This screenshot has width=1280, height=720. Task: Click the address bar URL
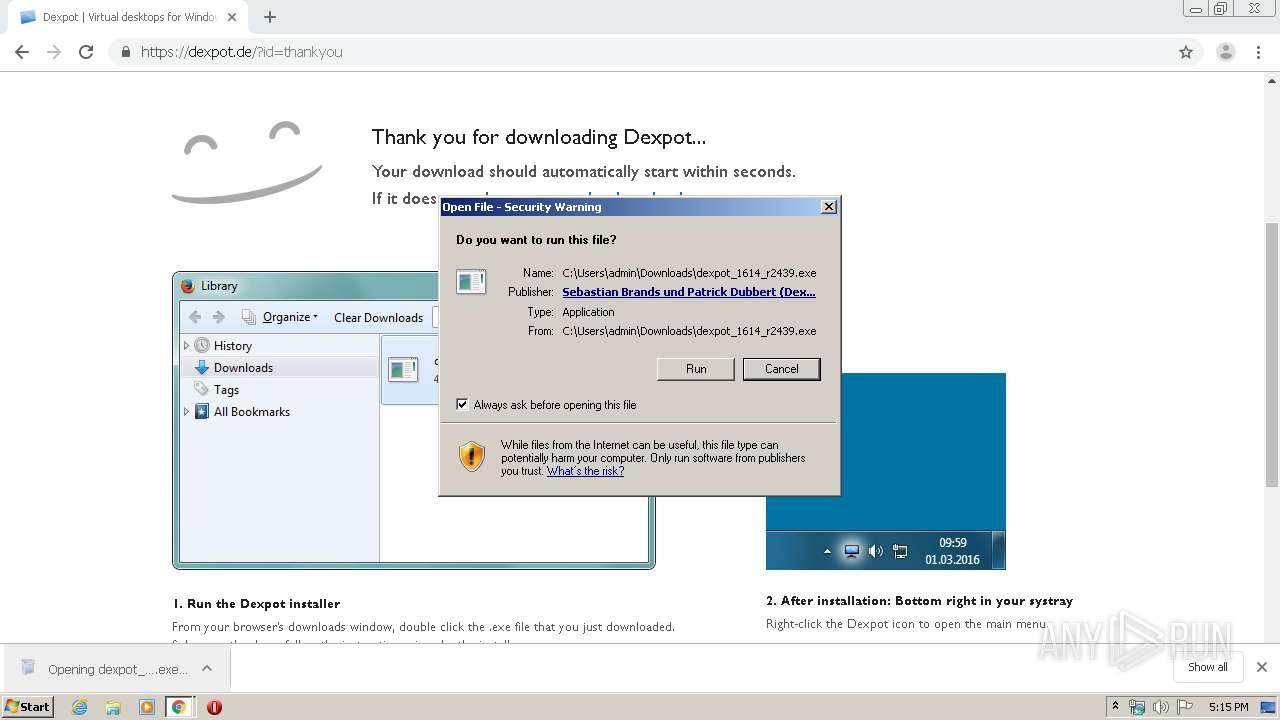pos(242,52)
